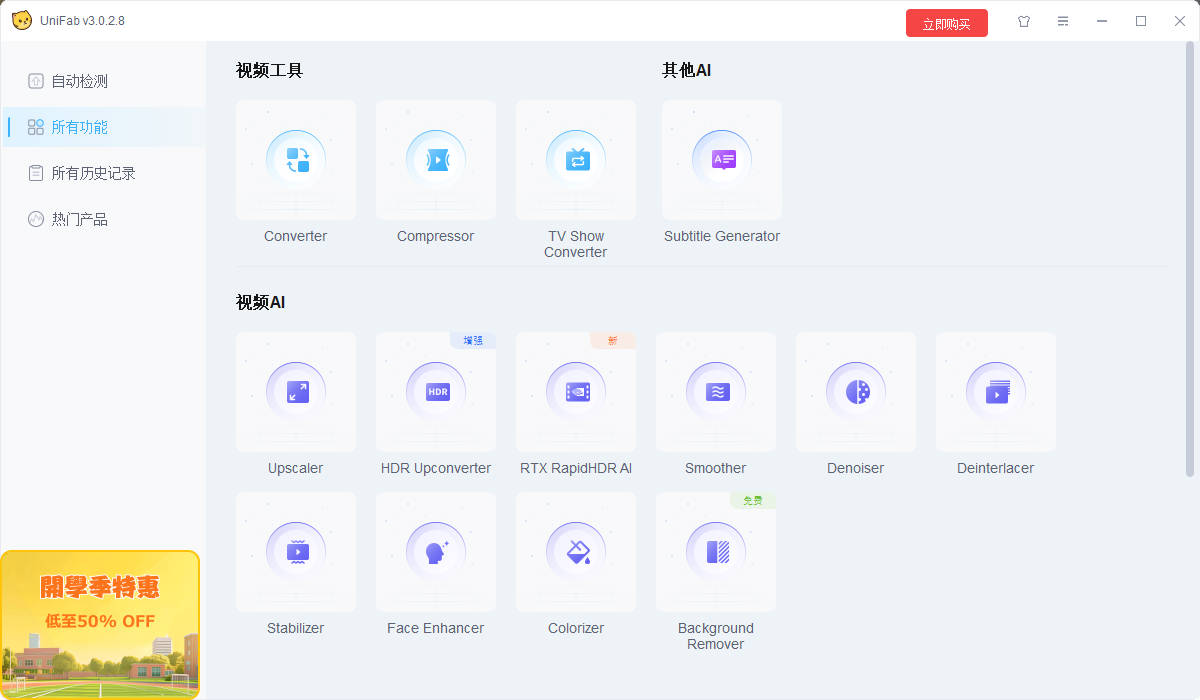Select the Stabilizer tool

click(296, 552)
